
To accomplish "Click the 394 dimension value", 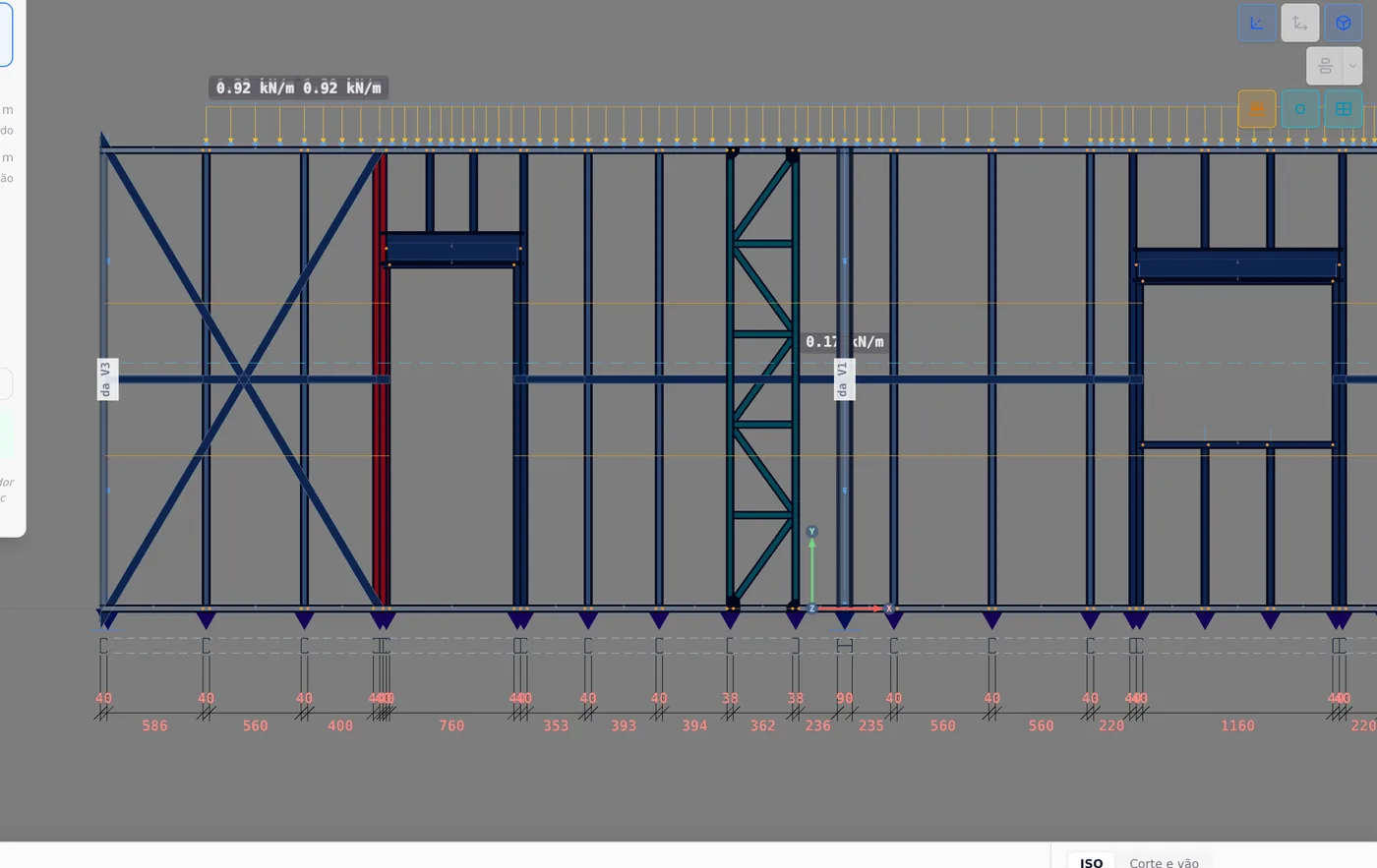I will [x=694, y=725].
